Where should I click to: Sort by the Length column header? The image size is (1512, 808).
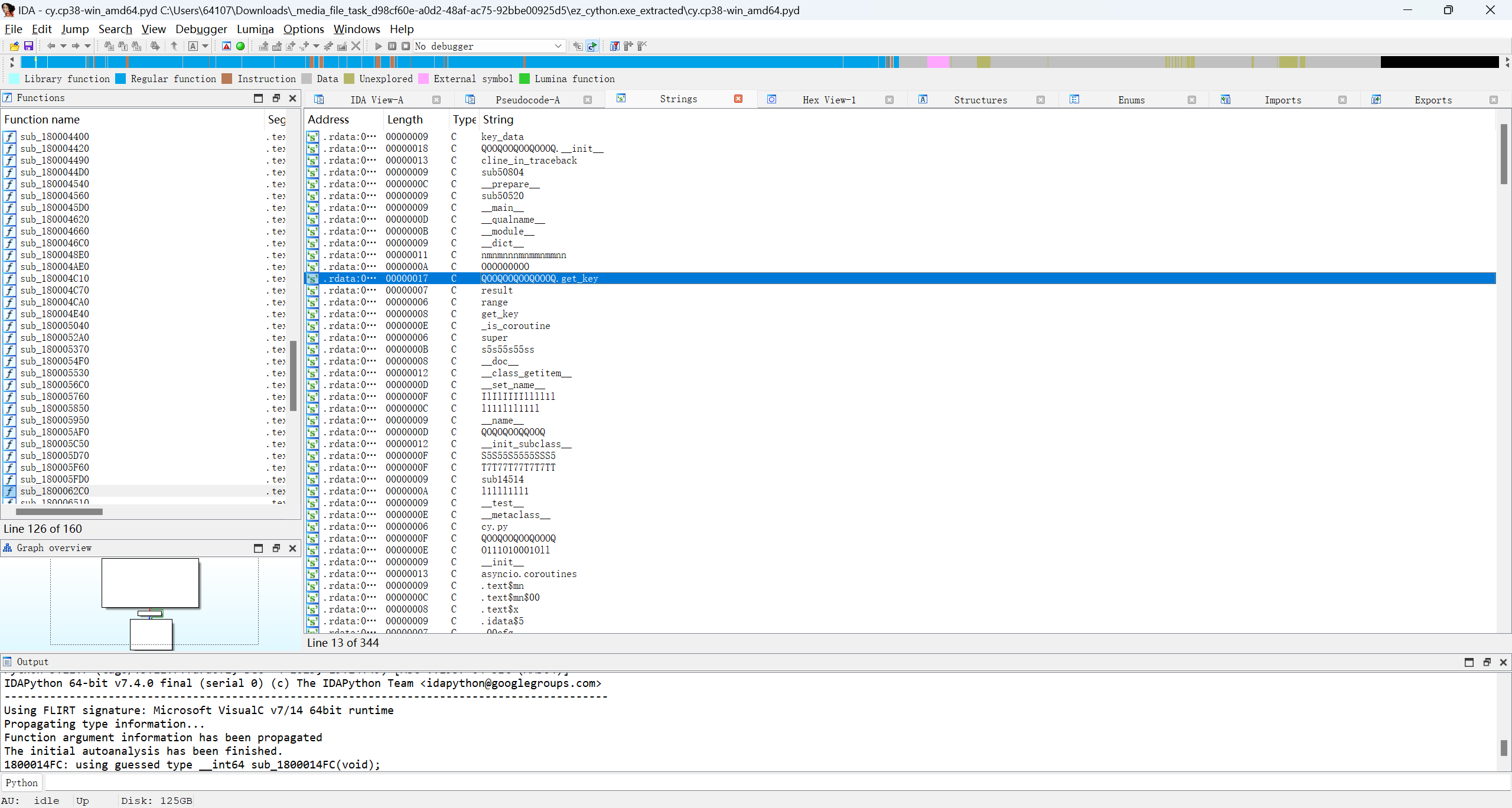[416, 119]
